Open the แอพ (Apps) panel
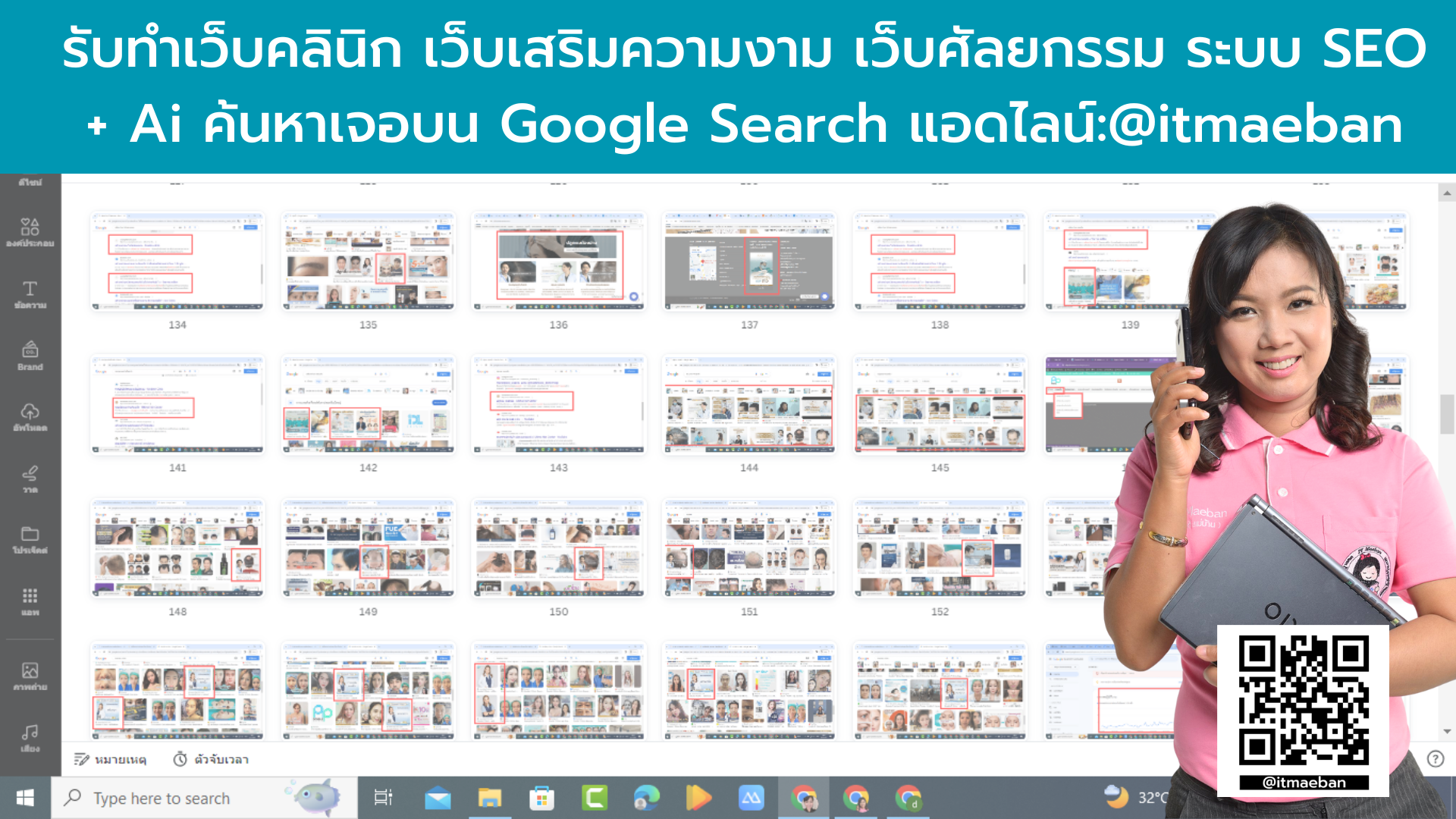This screenshot has height=819, width=1456. coord(29,599)
